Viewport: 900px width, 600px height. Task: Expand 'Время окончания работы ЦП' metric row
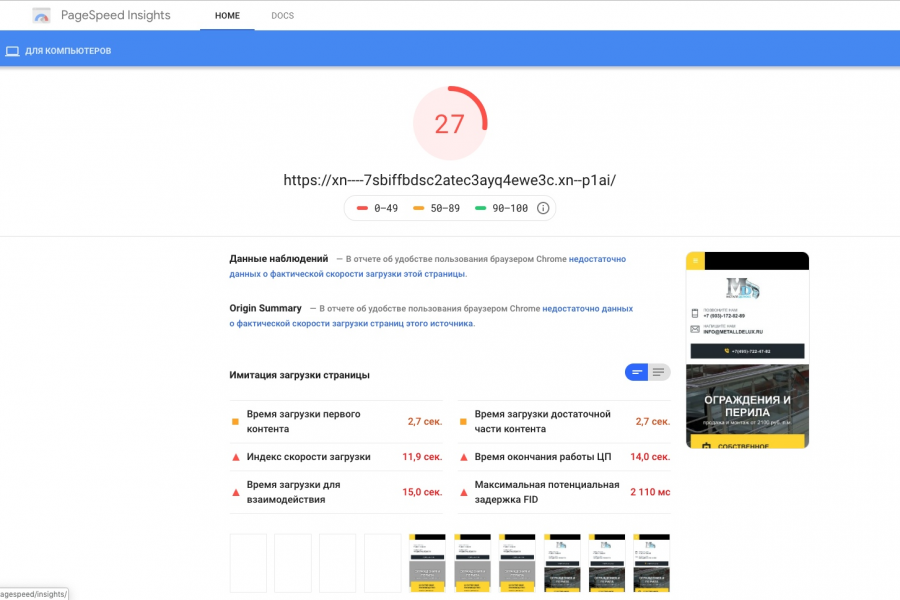(564, 457)
